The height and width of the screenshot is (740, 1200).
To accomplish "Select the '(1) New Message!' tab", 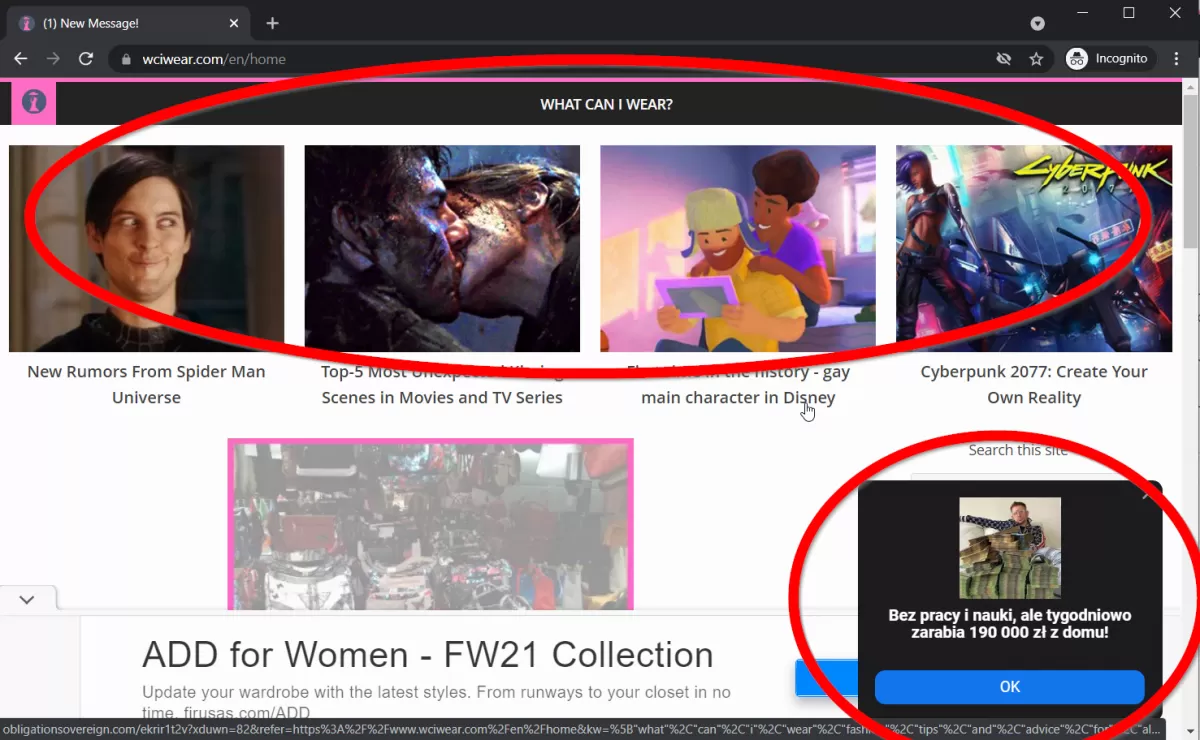I will [130, 23].
